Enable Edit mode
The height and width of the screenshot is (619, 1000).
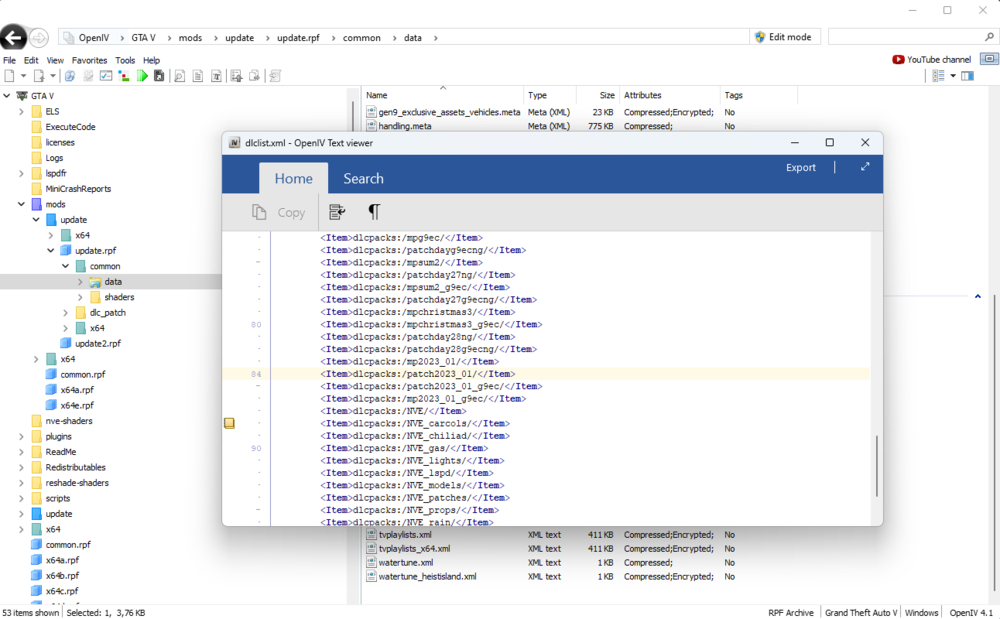click(783, 37)
